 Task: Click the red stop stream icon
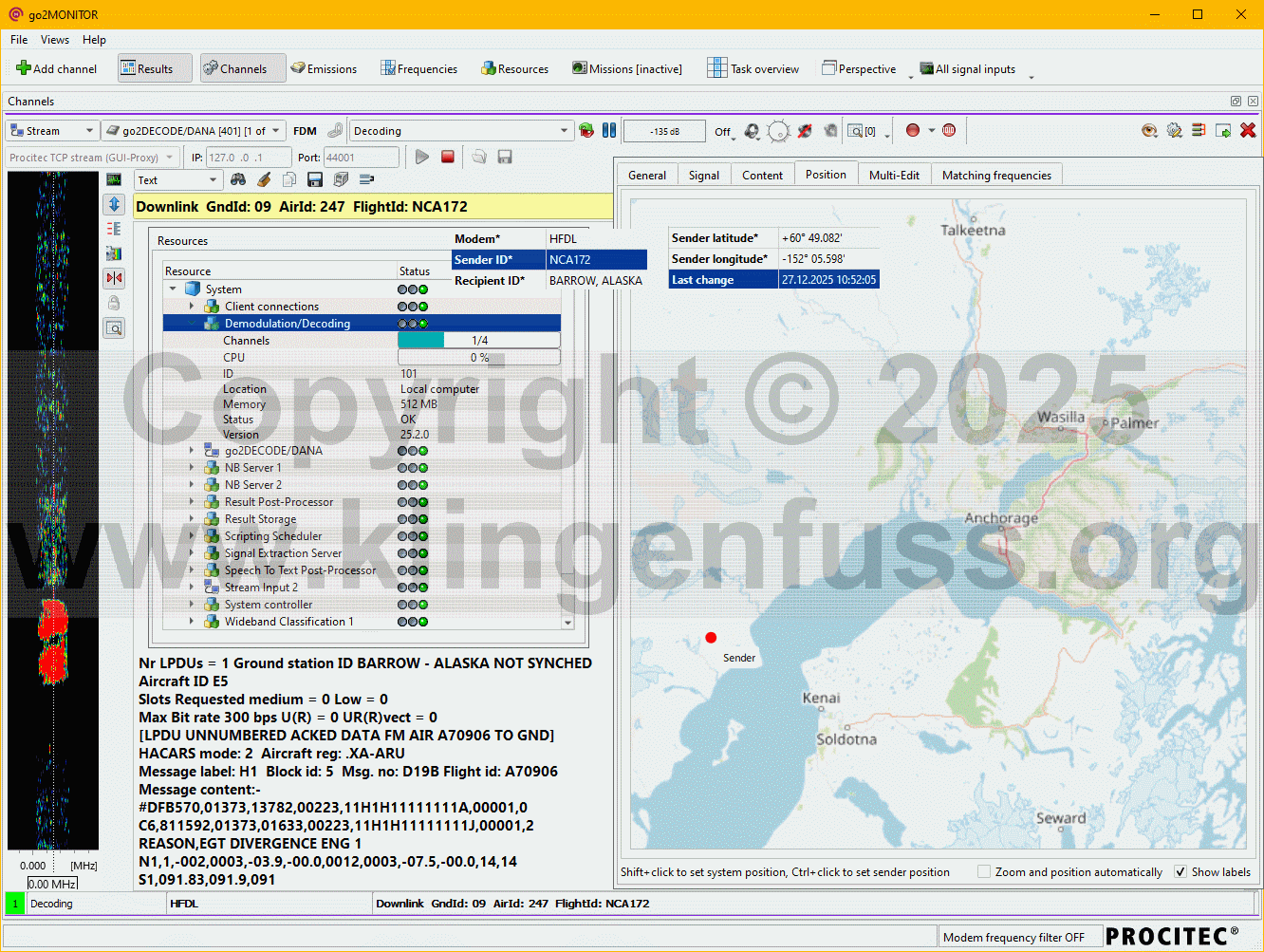(x=448, y=158)
